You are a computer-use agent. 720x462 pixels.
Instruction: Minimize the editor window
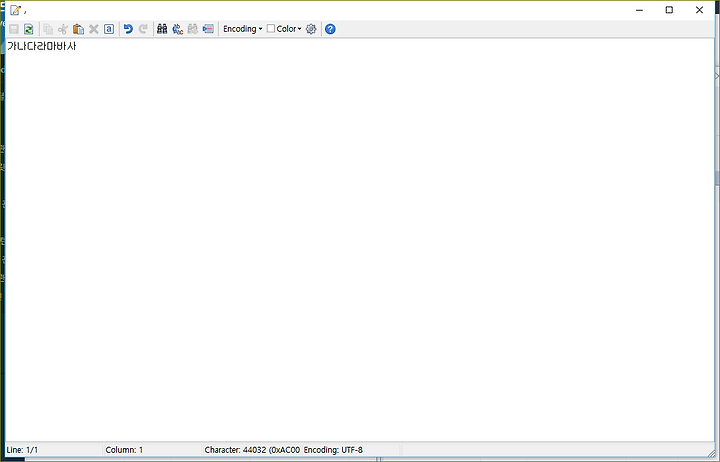(x=639, y=10)
